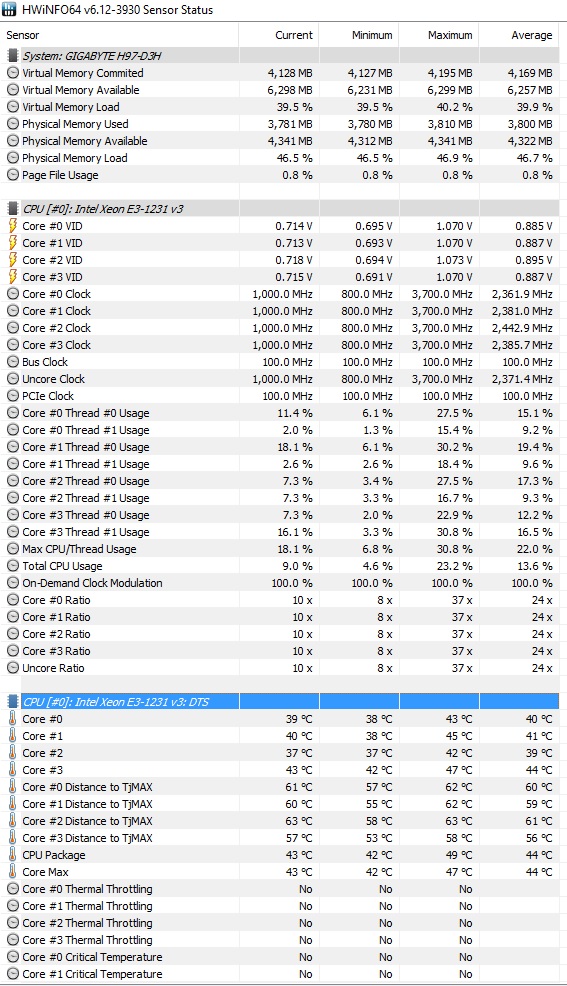The height and width of the screenshot is (986, 567).
Task: Click the circle icon next to Total CPU Usage
Action: pyautogui.click(x=13, y=566)
